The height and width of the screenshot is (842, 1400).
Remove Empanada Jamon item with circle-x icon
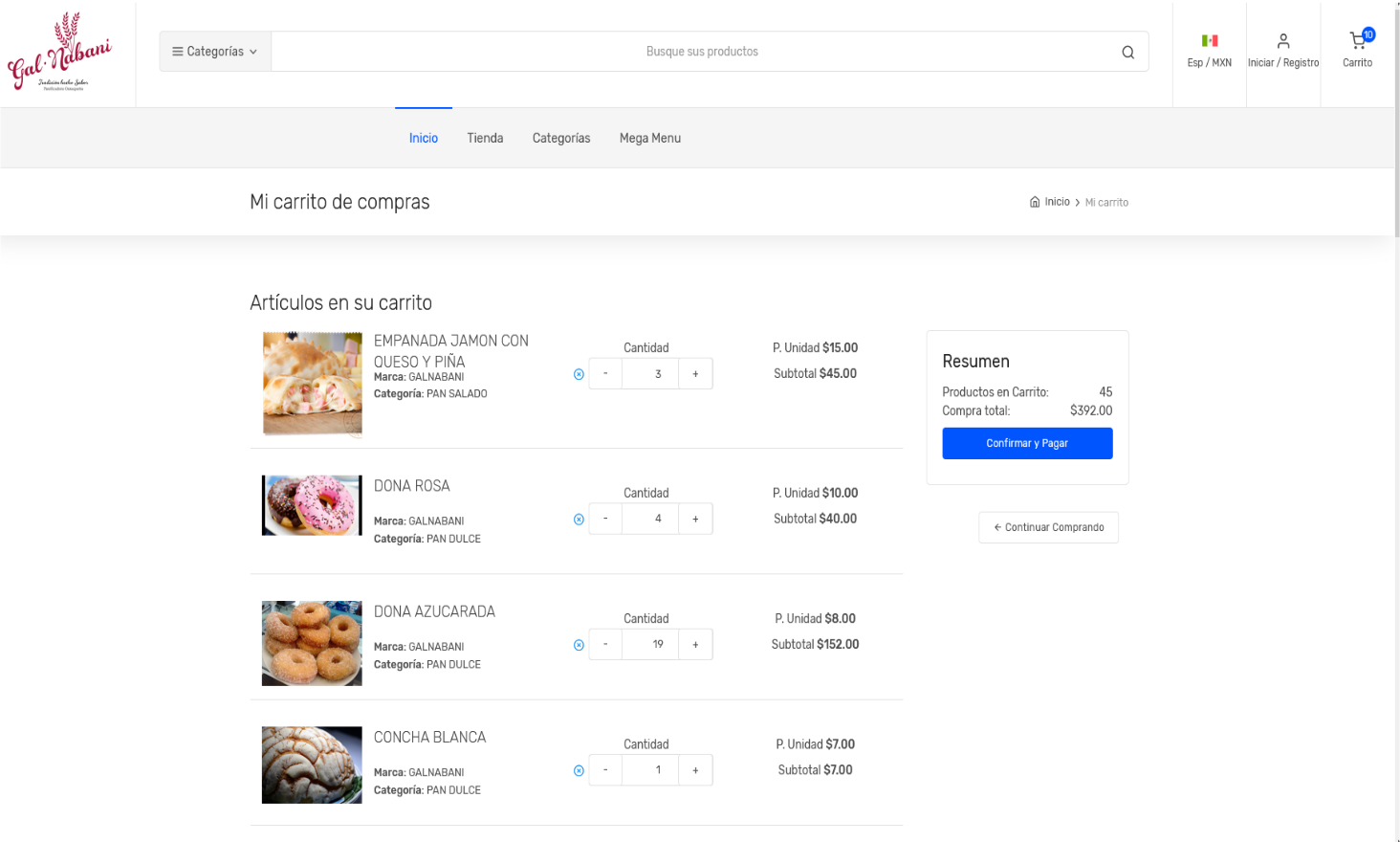[579, 374]
